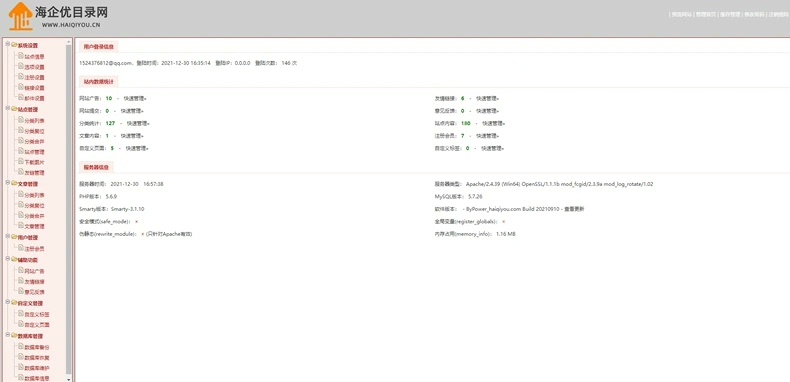
Task: Click 快速管理 next to 分类统计
Action: [138, 123]
